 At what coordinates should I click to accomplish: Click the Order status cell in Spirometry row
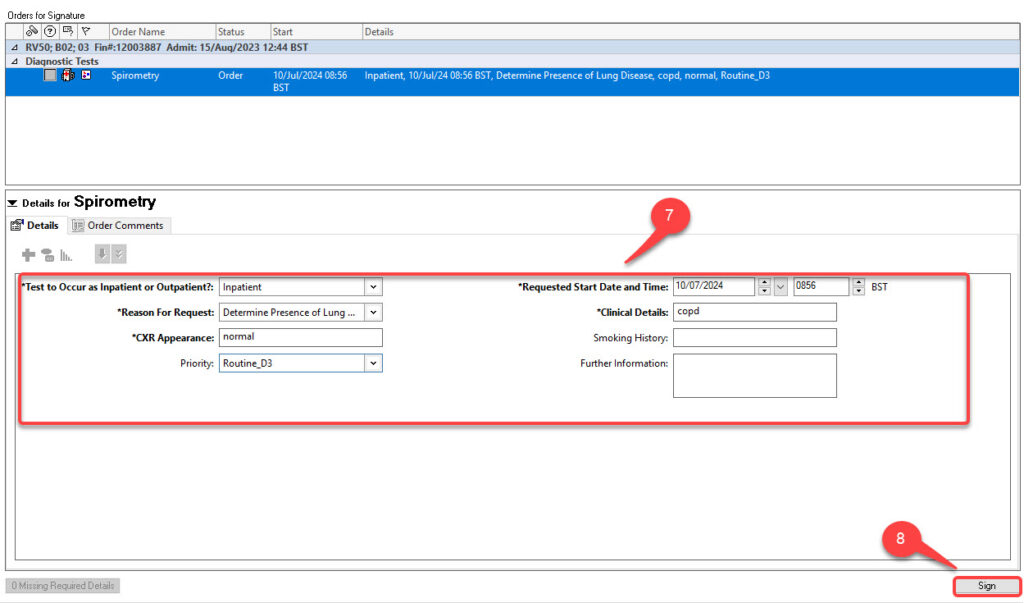click(231, 76)
